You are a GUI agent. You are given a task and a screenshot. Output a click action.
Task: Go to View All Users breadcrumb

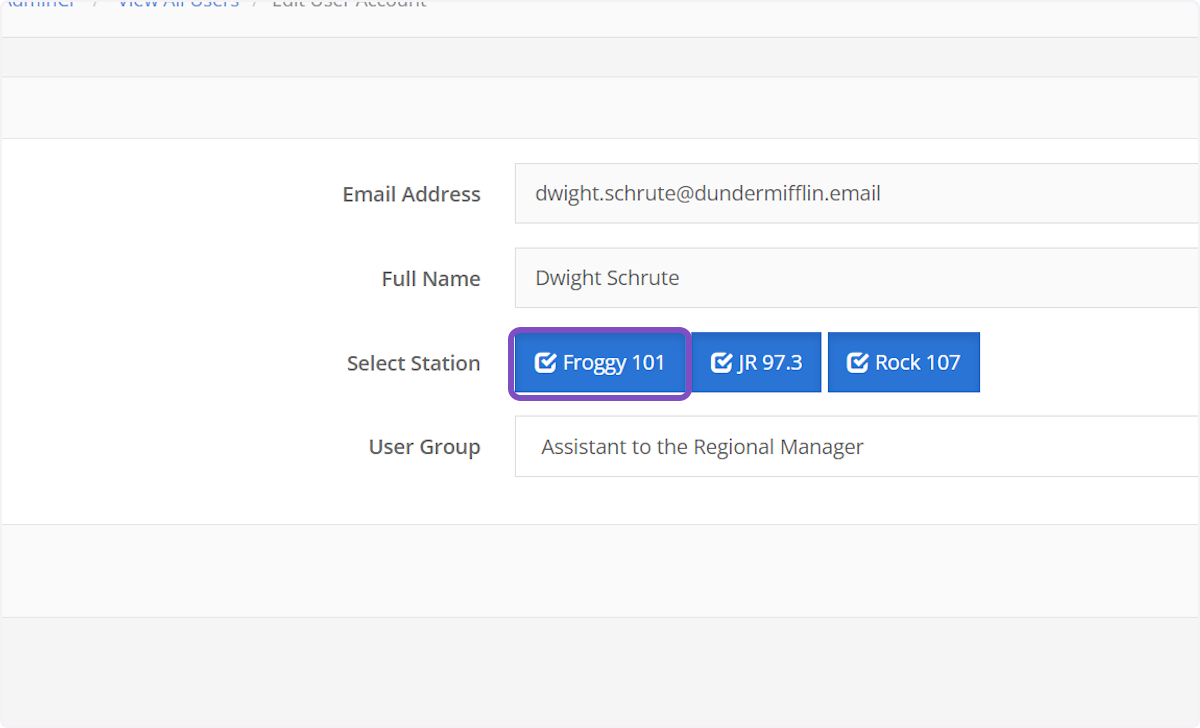[178, 3]
